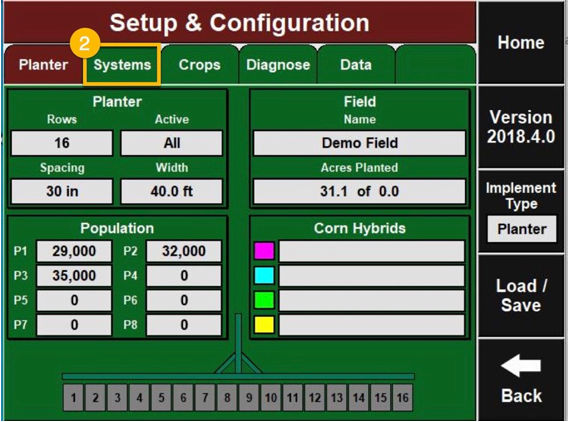Select the magenta hybrid color swatch

[264, 251]
